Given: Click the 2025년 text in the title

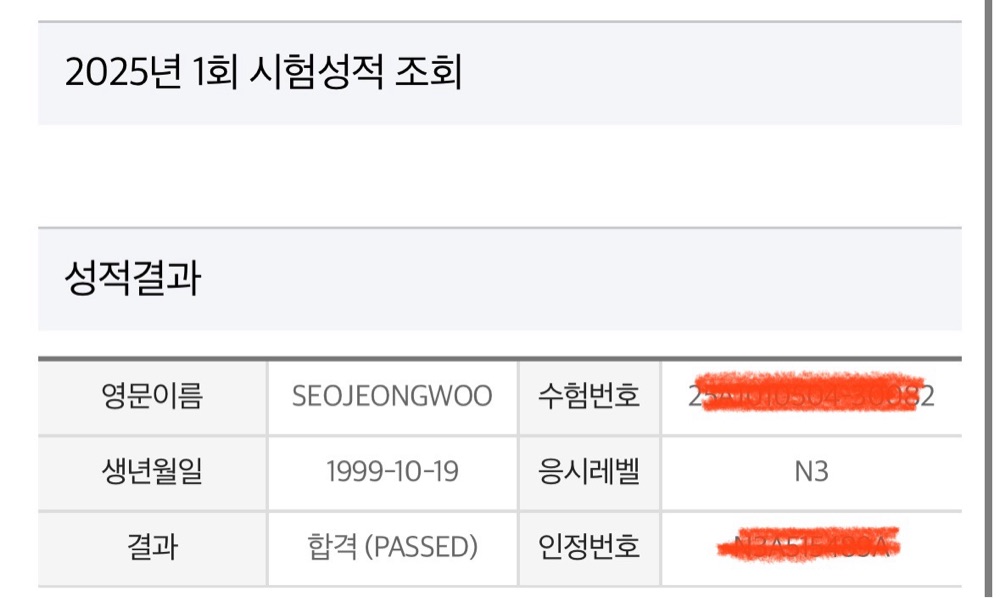Looking at the screenshot, I should point(124,71).
